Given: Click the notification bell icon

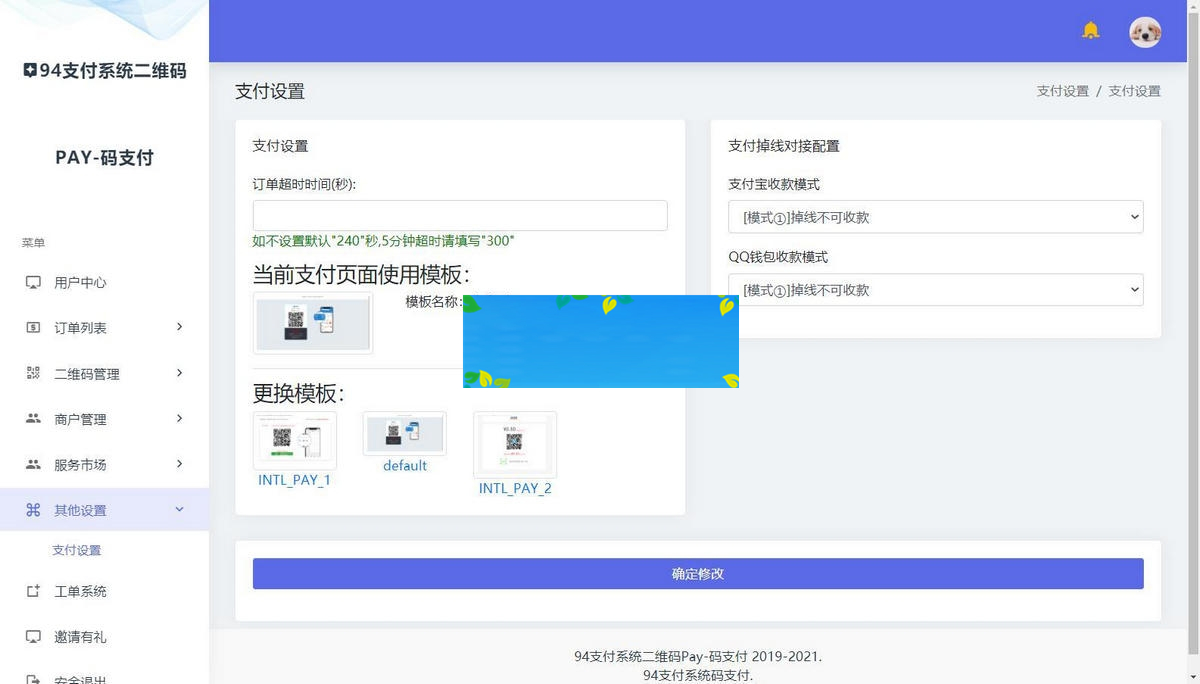Looking at the screenshot, I should [1090, 31].
